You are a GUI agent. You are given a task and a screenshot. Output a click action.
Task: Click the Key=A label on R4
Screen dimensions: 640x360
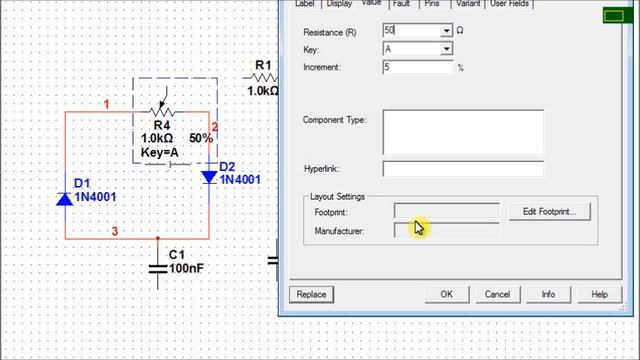pyautogui.click(x=160, y=153)
